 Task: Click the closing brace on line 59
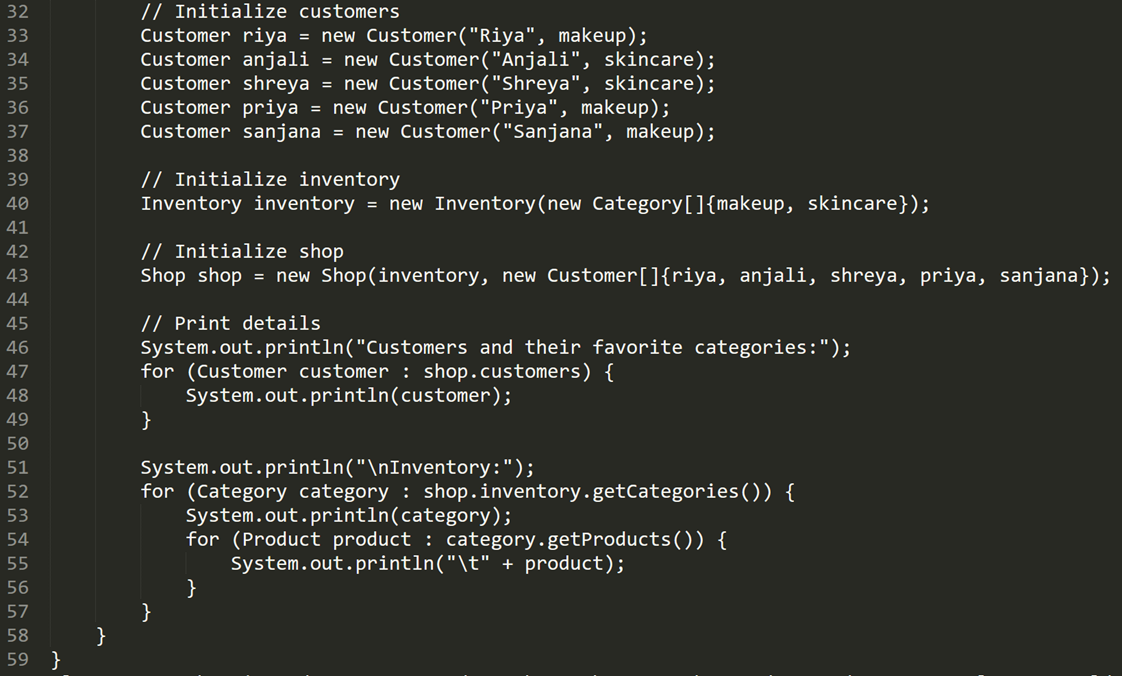56,660
